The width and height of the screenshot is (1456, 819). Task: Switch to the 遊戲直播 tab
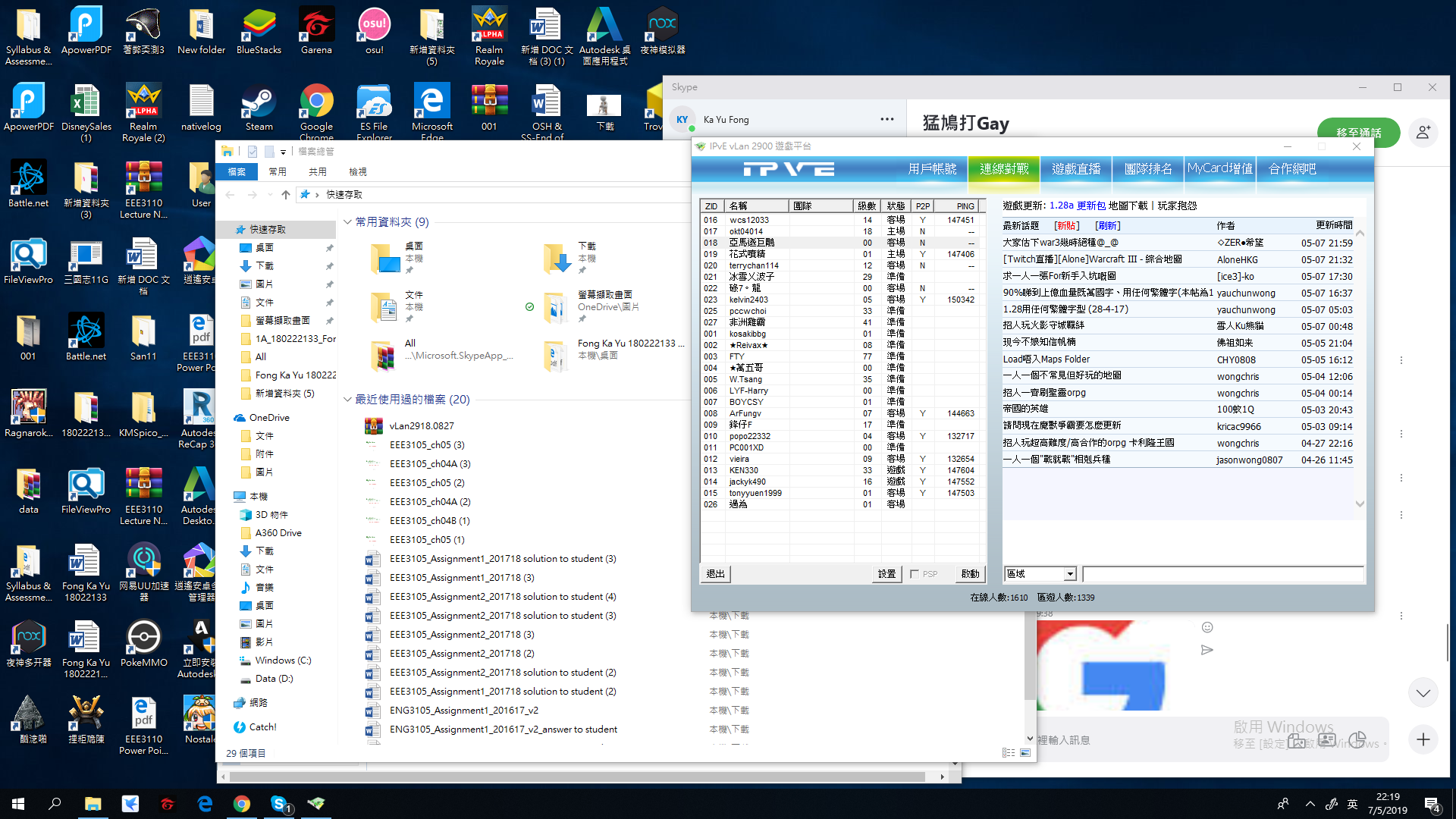point(1075,168)
